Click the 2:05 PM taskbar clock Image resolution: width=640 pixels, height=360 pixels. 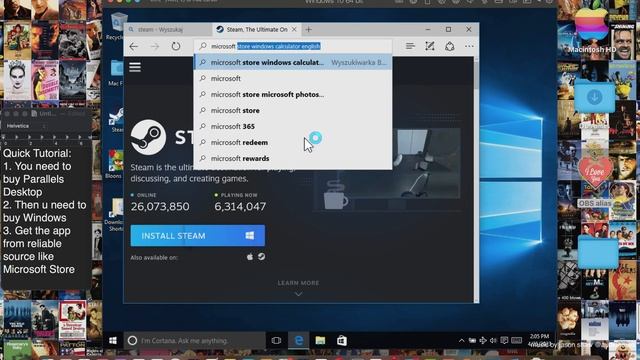539,337
